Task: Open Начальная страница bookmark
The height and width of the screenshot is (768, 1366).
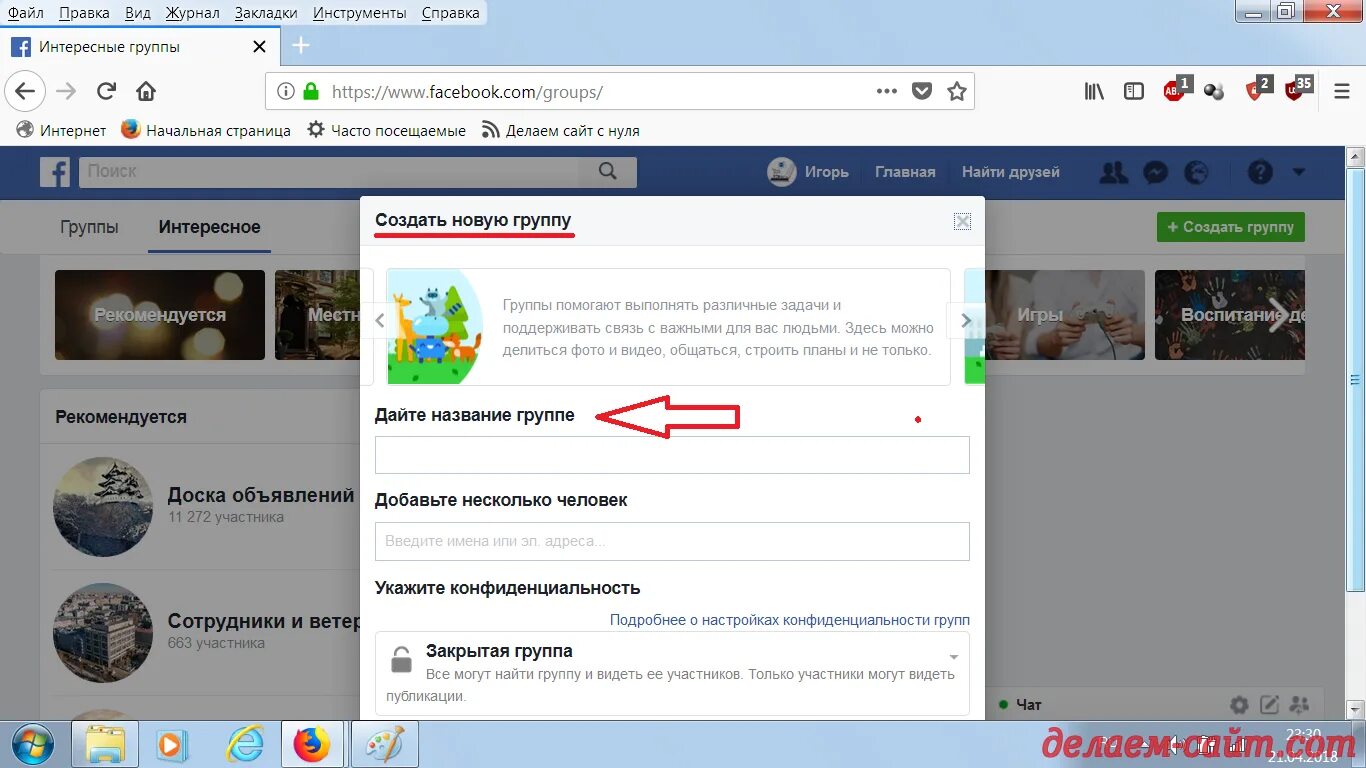Action: pyautogui.click(x=206, y=130)
